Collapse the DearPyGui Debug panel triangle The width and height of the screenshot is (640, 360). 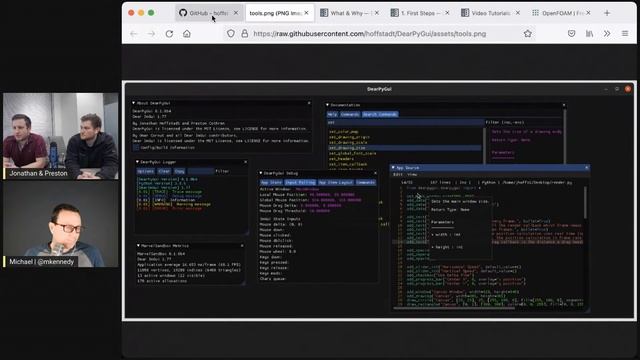[261, 173]
